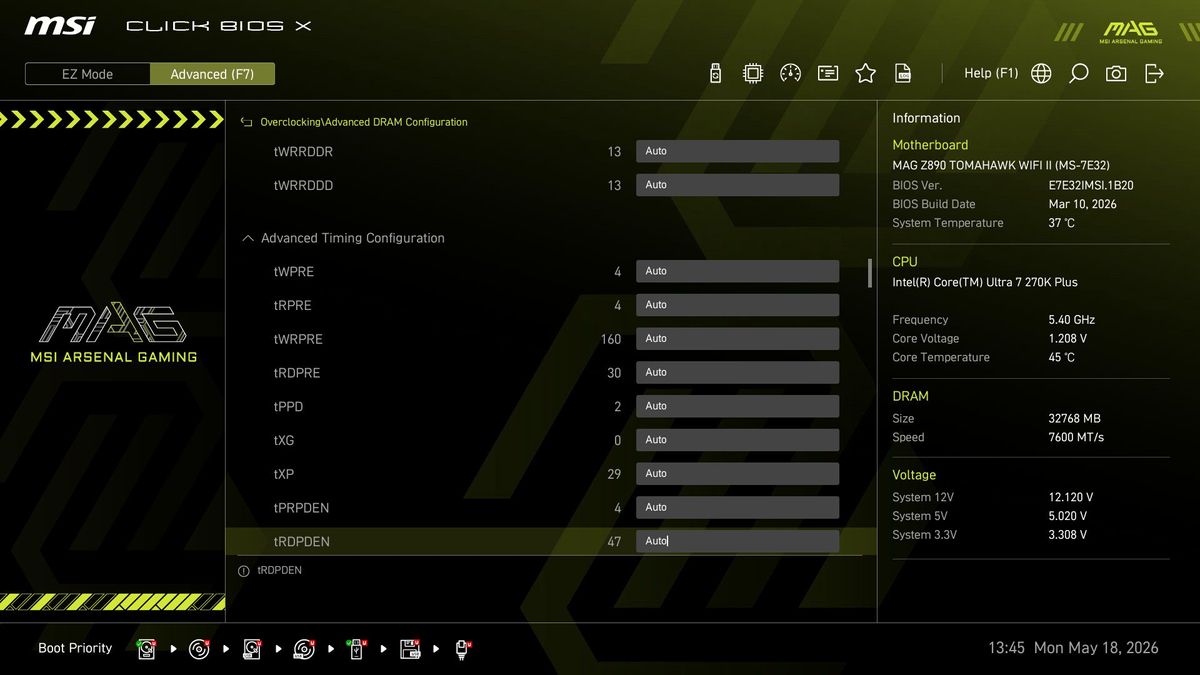Select the tWRPRE setting label
This screenshot has height=675, width=1200.
click(x=298, y=340)
